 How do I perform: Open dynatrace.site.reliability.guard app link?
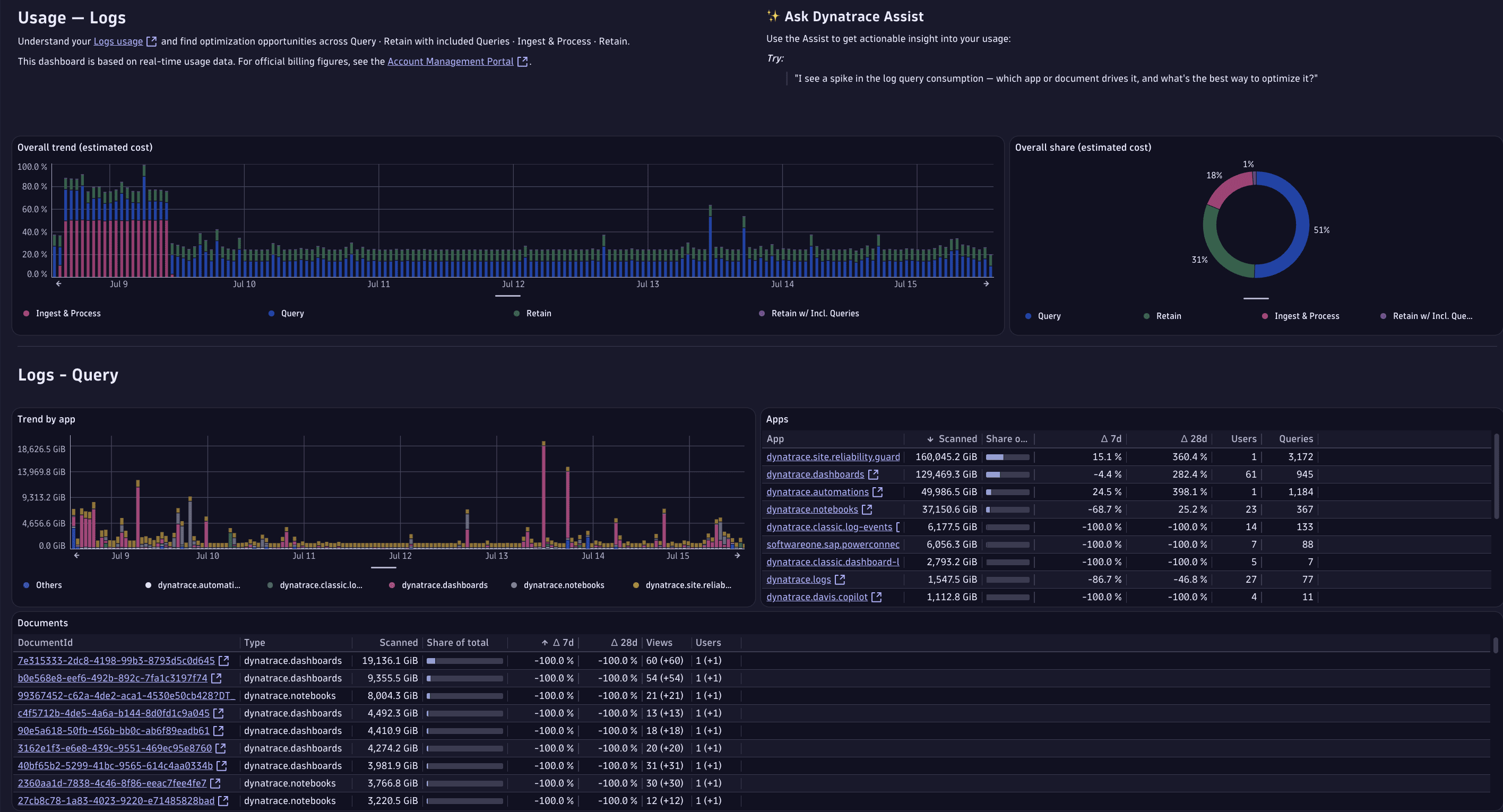tap(833, 457)
